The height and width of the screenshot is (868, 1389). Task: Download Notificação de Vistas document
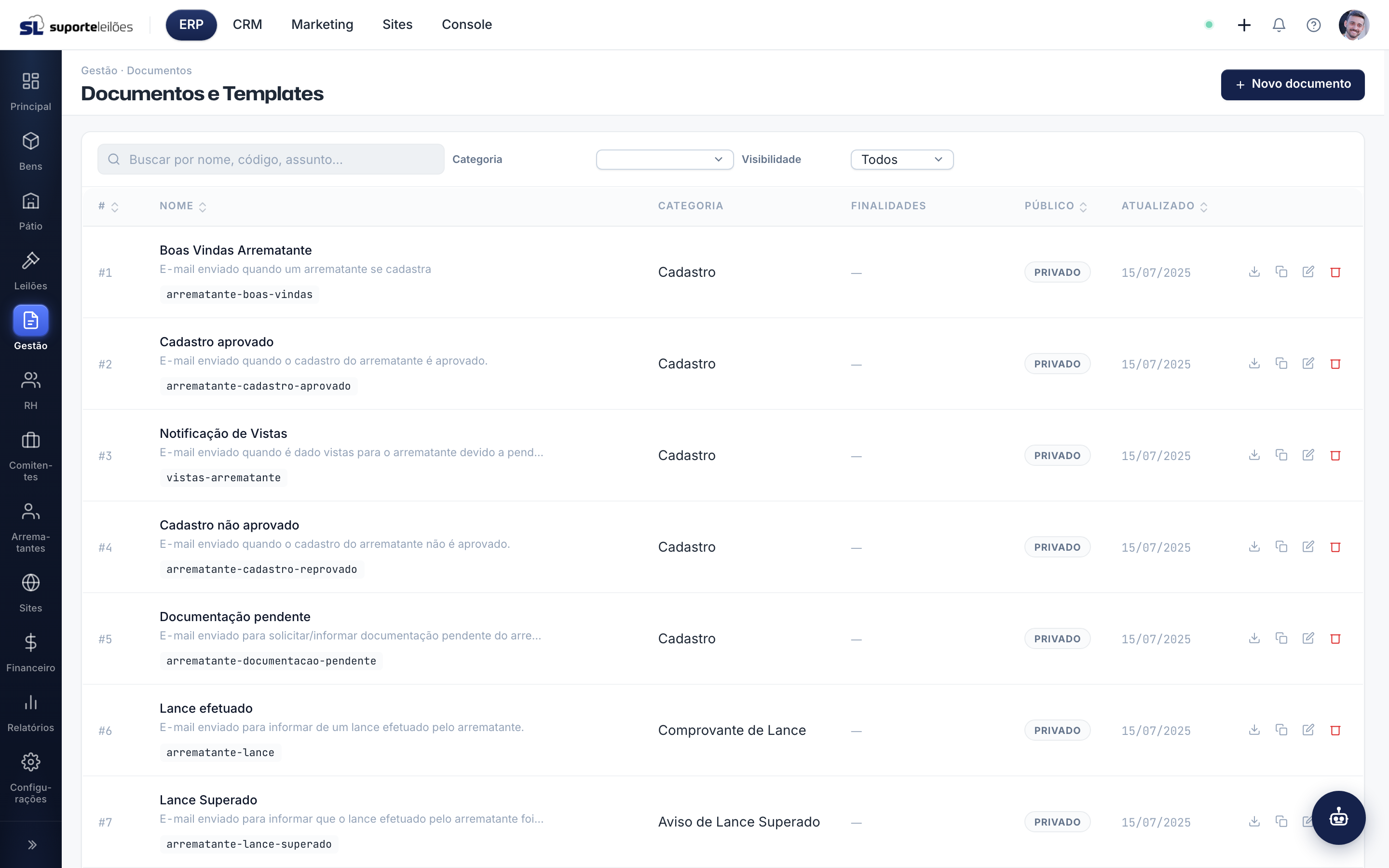click(x=1254, y=455)
